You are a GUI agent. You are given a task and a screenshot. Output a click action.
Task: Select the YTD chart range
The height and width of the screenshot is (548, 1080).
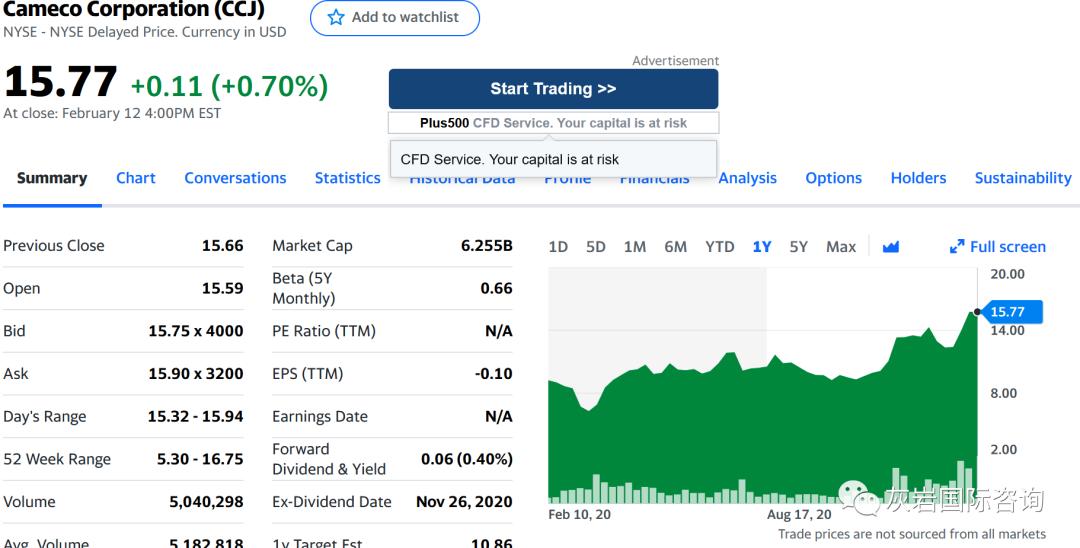tap(720, 246)
